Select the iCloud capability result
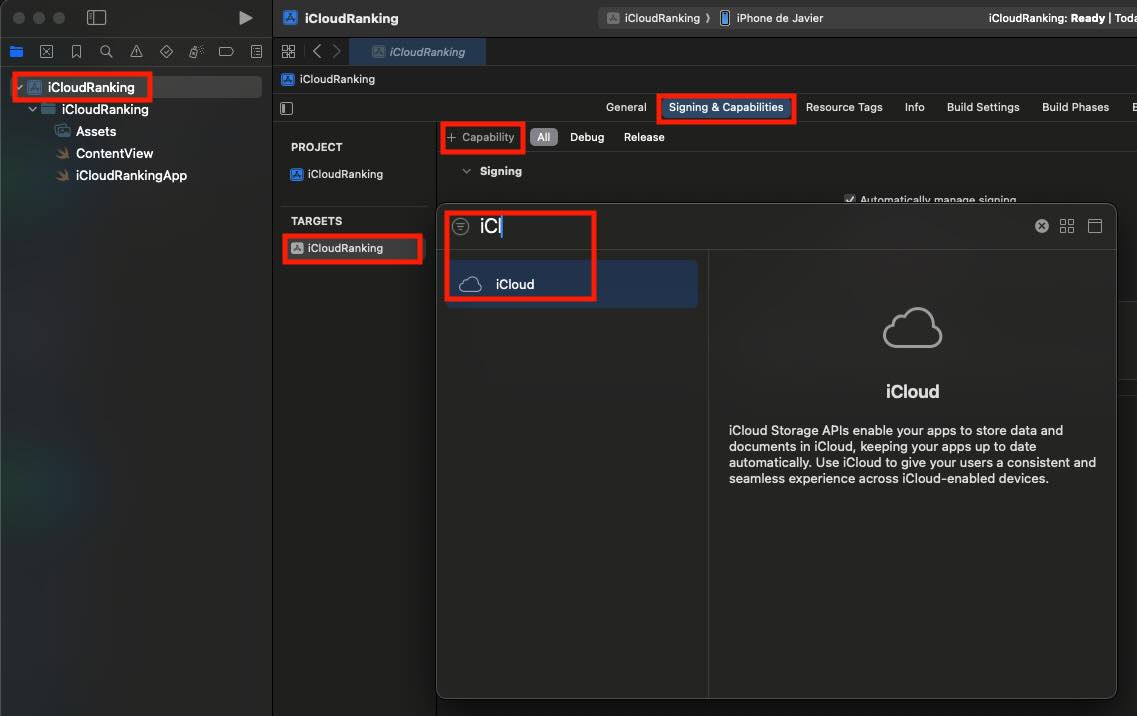1137x716 pixels. (571, 284)
